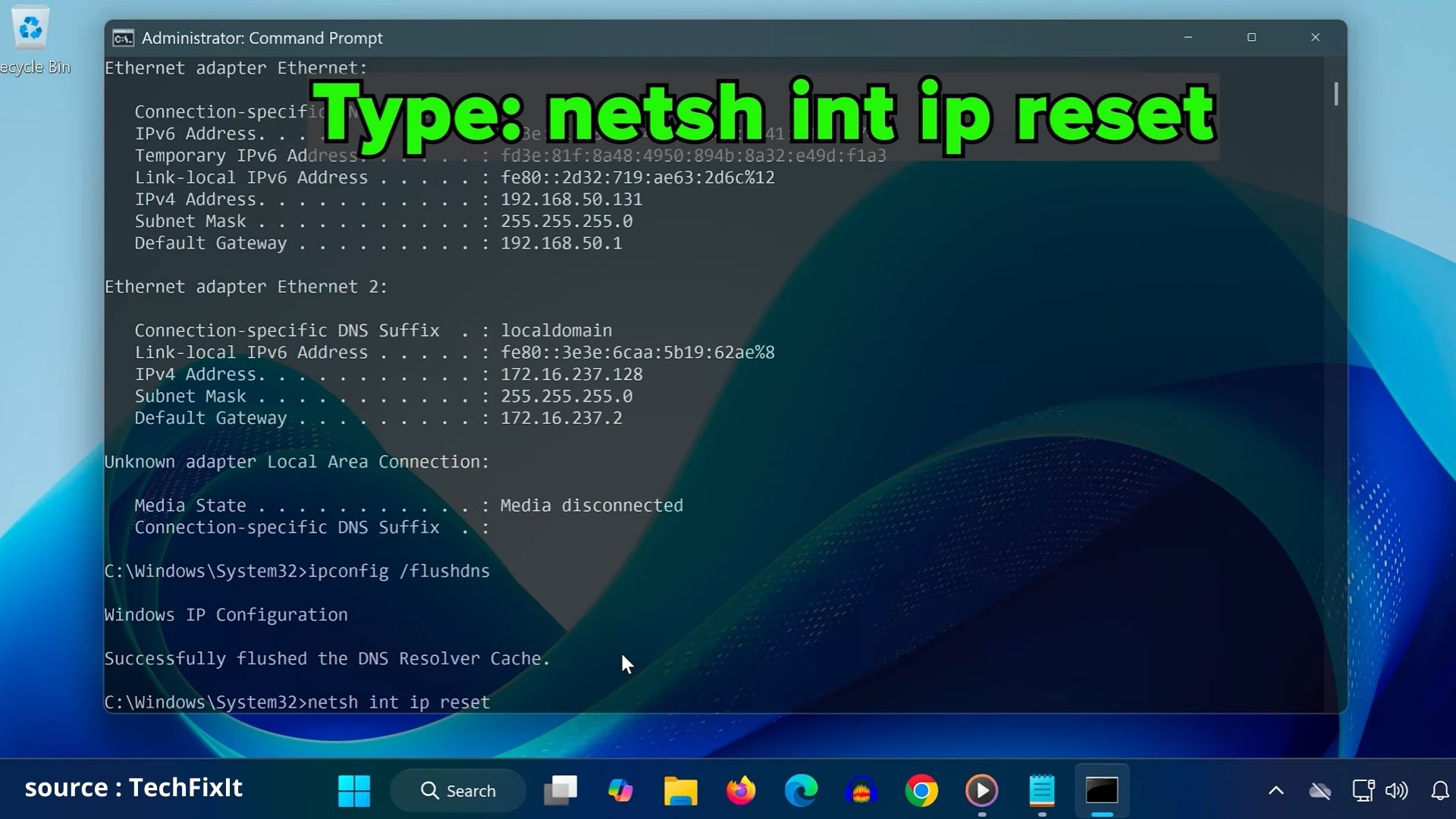Click default gateway 172.16.237.2
The height and width of the screenshot is (819, 1456).
561,419
